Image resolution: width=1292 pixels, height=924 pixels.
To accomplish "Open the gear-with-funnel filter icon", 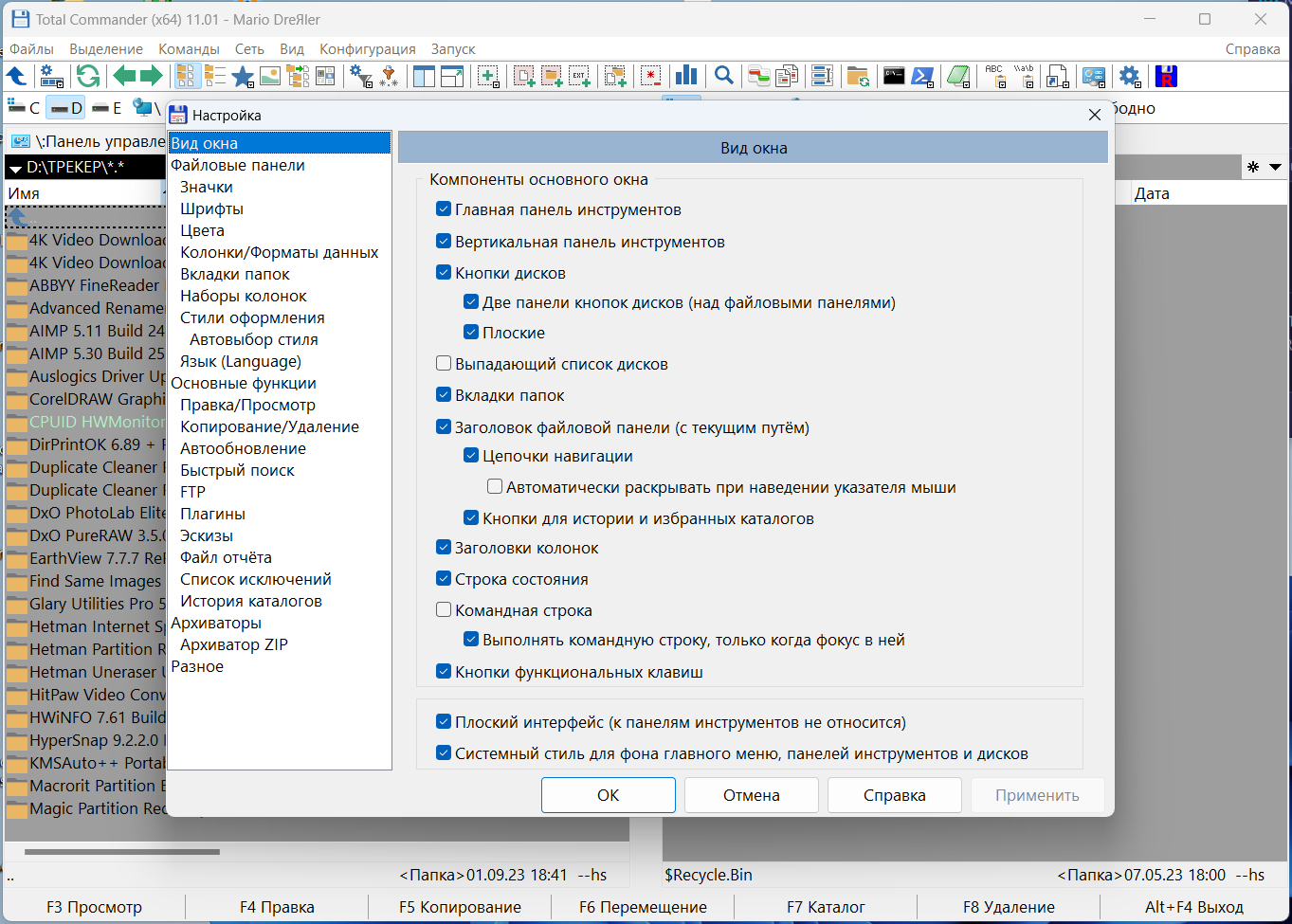I will click(361, 76).
